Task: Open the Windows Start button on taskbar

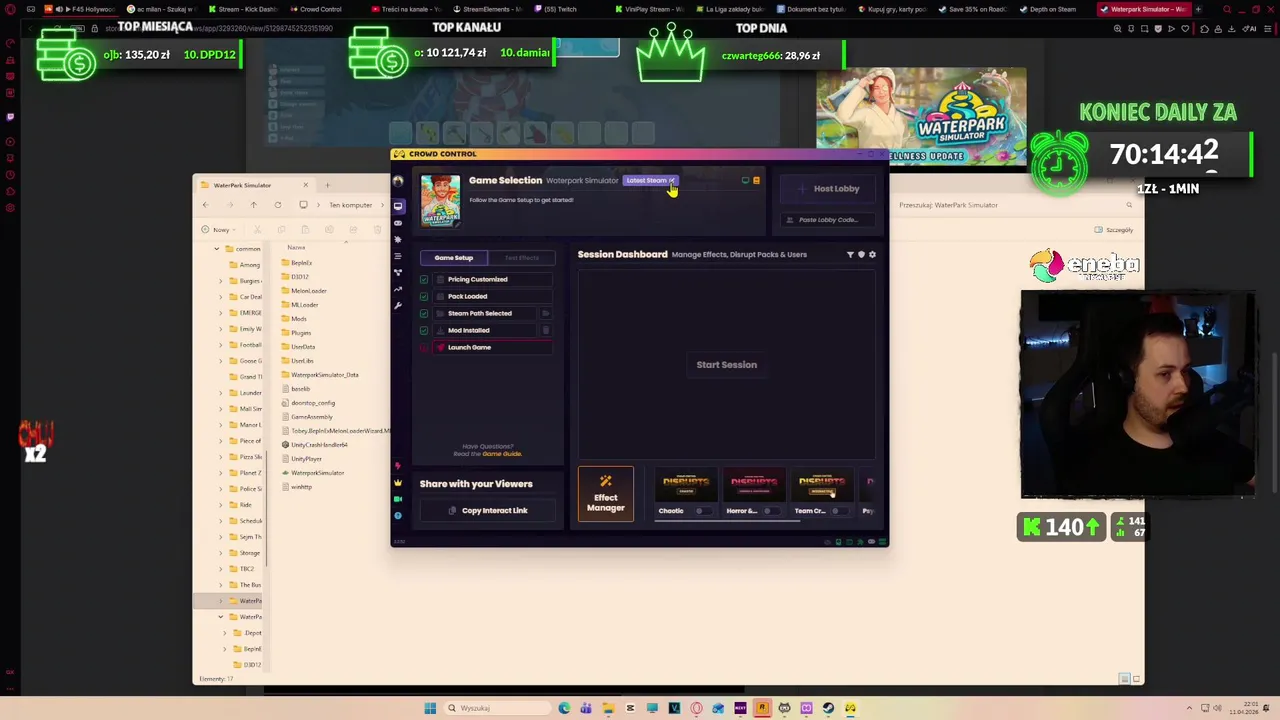Action: [x=430, y=708]
